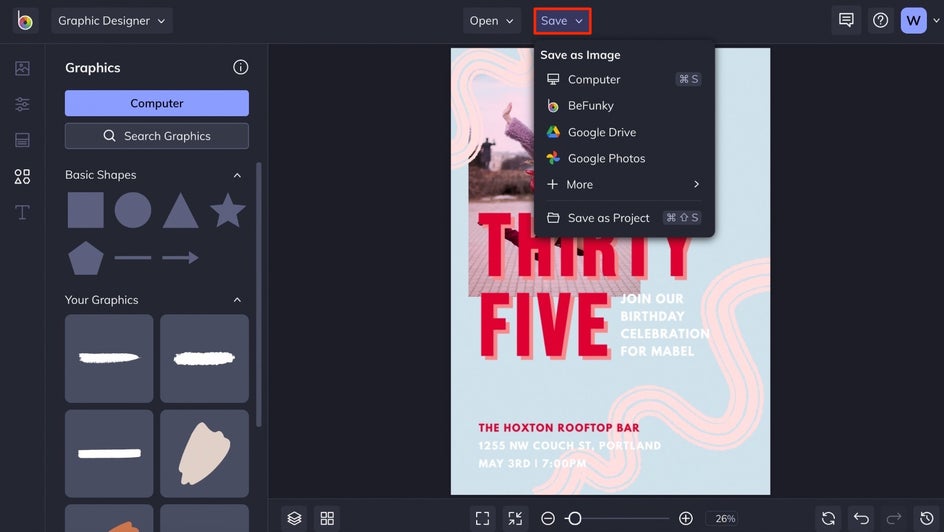The height and width of the screenshot is (532, 944).
Task: Select the JOIN OUR BIRTHDAY CELEBRATION text
Action: pos(665,324)
